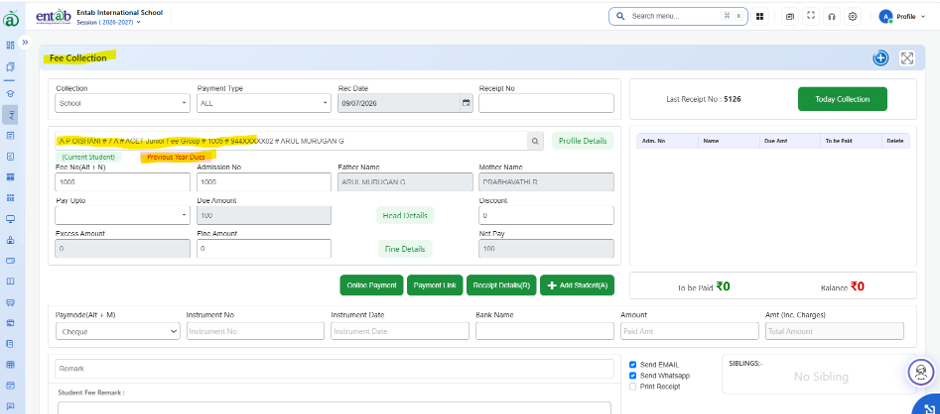Click the Admission No field
The height and width of the screenshot is (414, 940).
click(264, 182)
